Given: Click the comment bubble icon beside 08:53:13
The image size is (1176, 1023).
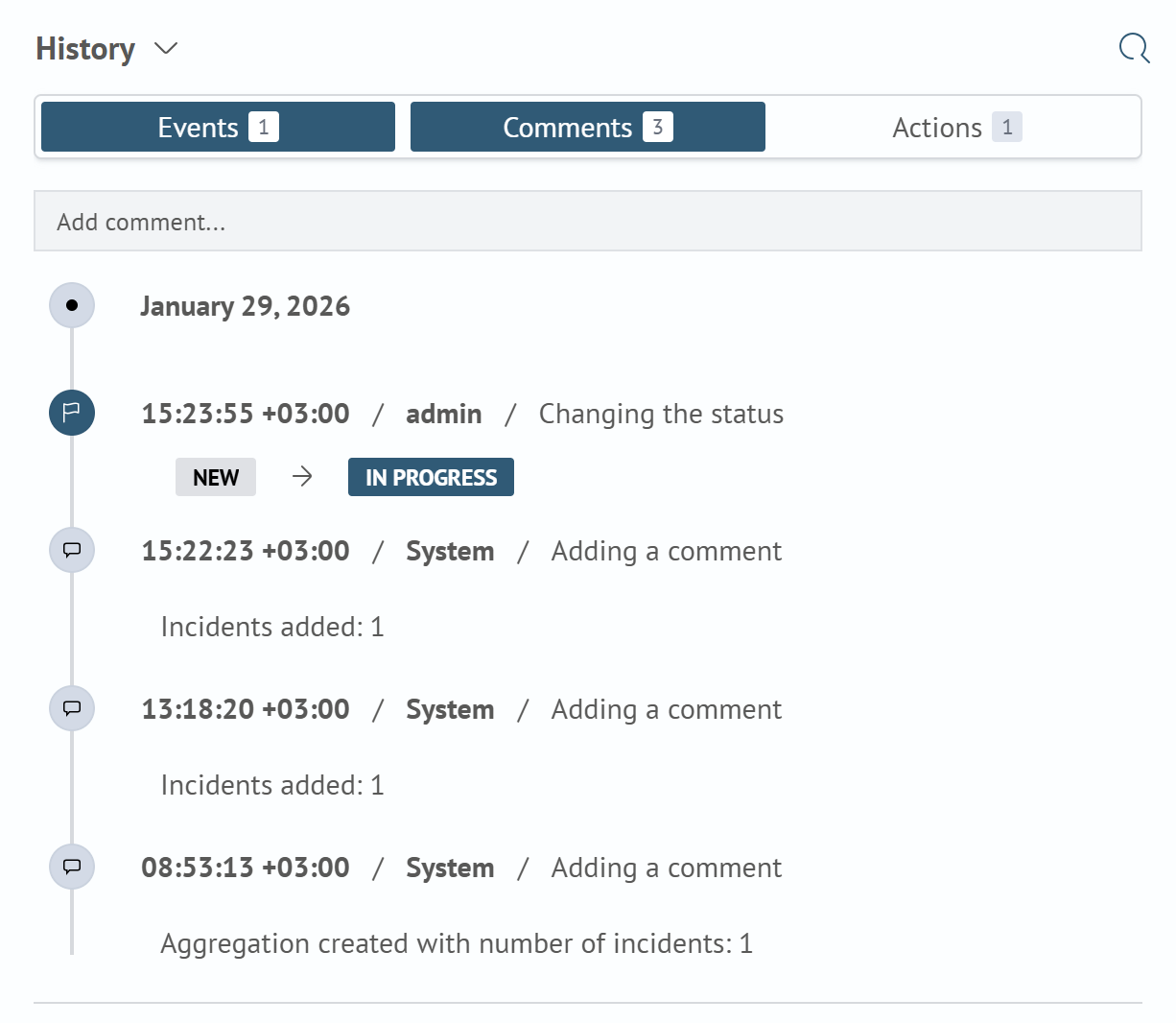Looking at the screenshot, I should coord(72,867).
